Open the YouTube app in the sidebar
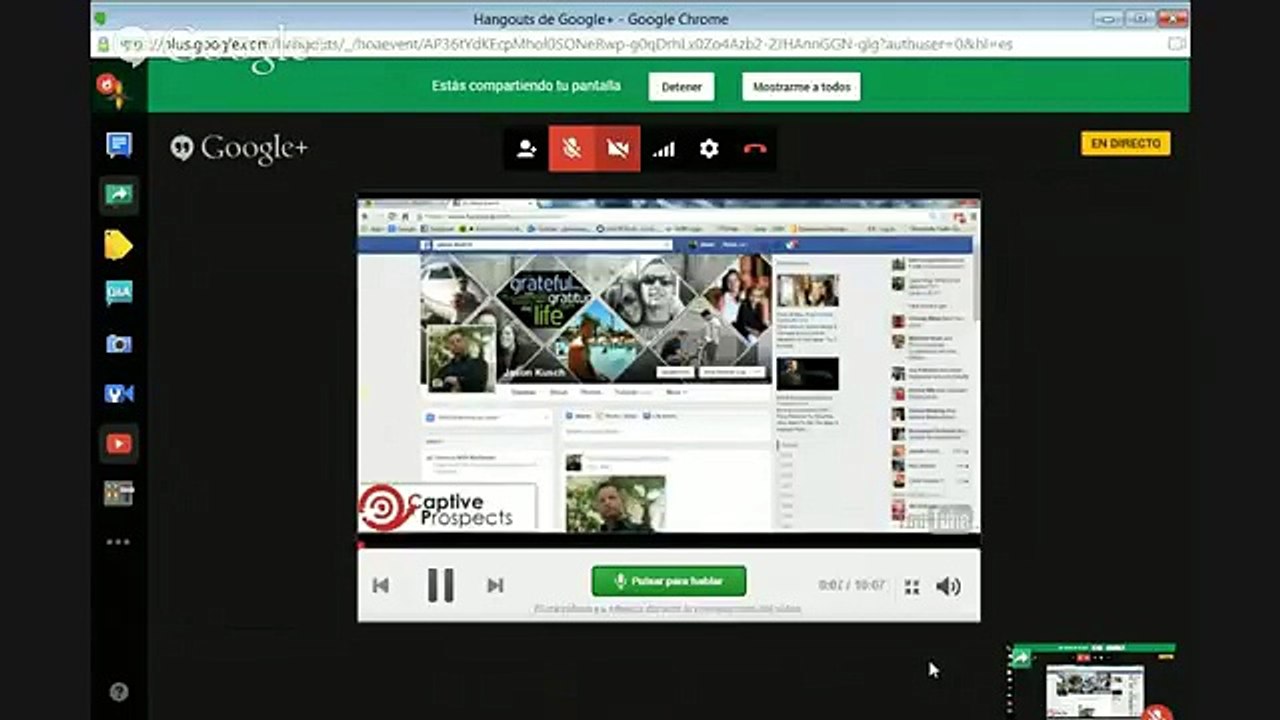 (x=119, y=443)
